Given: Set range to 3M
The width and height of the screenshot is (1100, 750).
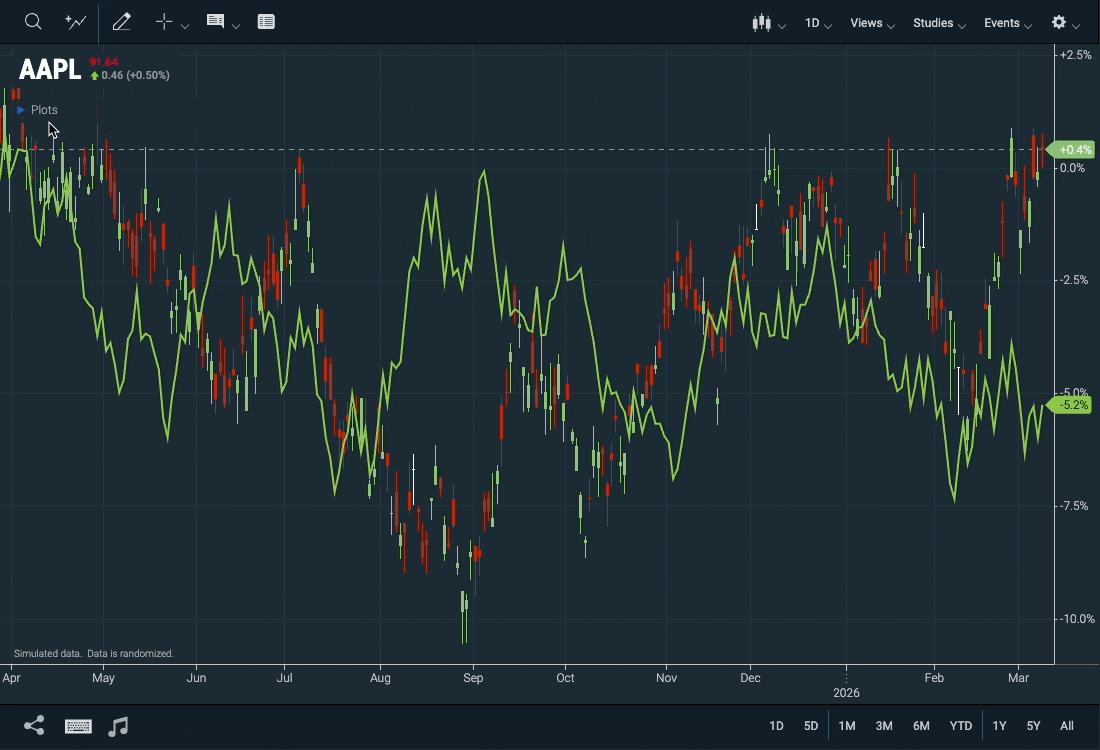Looking at the screenshot, I should [x=884, y=726].
